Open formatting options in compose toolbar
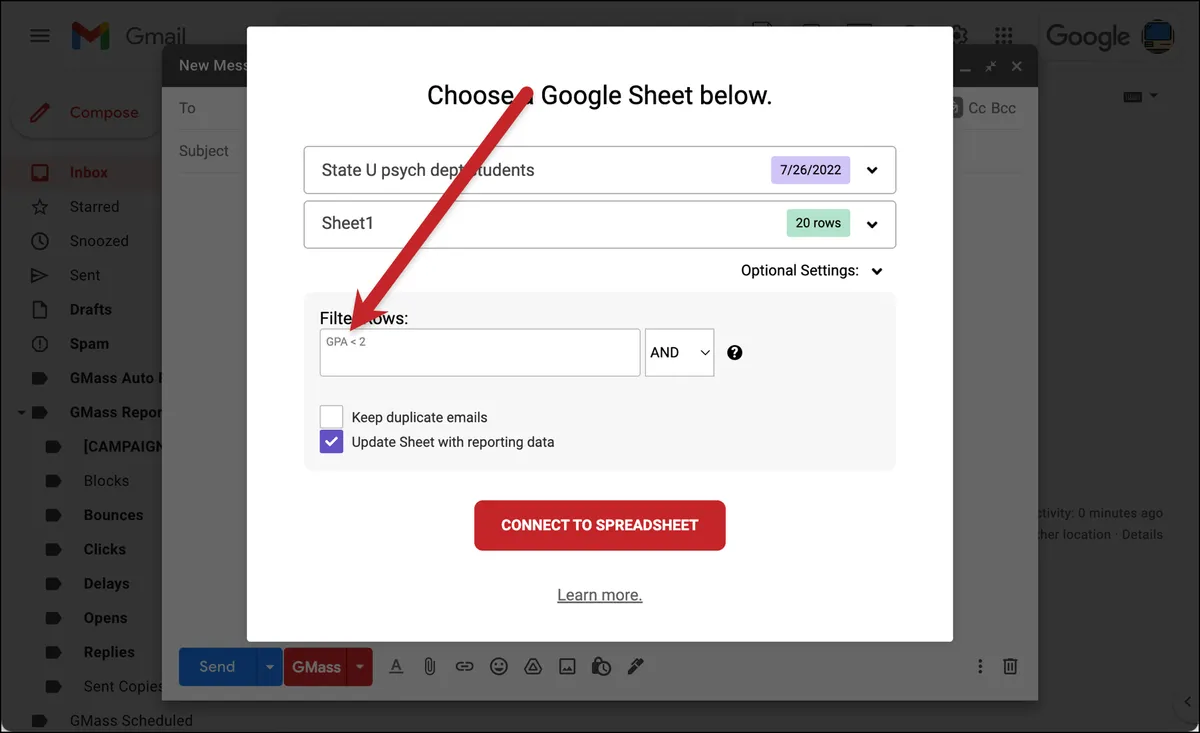Screen dimensions: 1200x733 396,666
